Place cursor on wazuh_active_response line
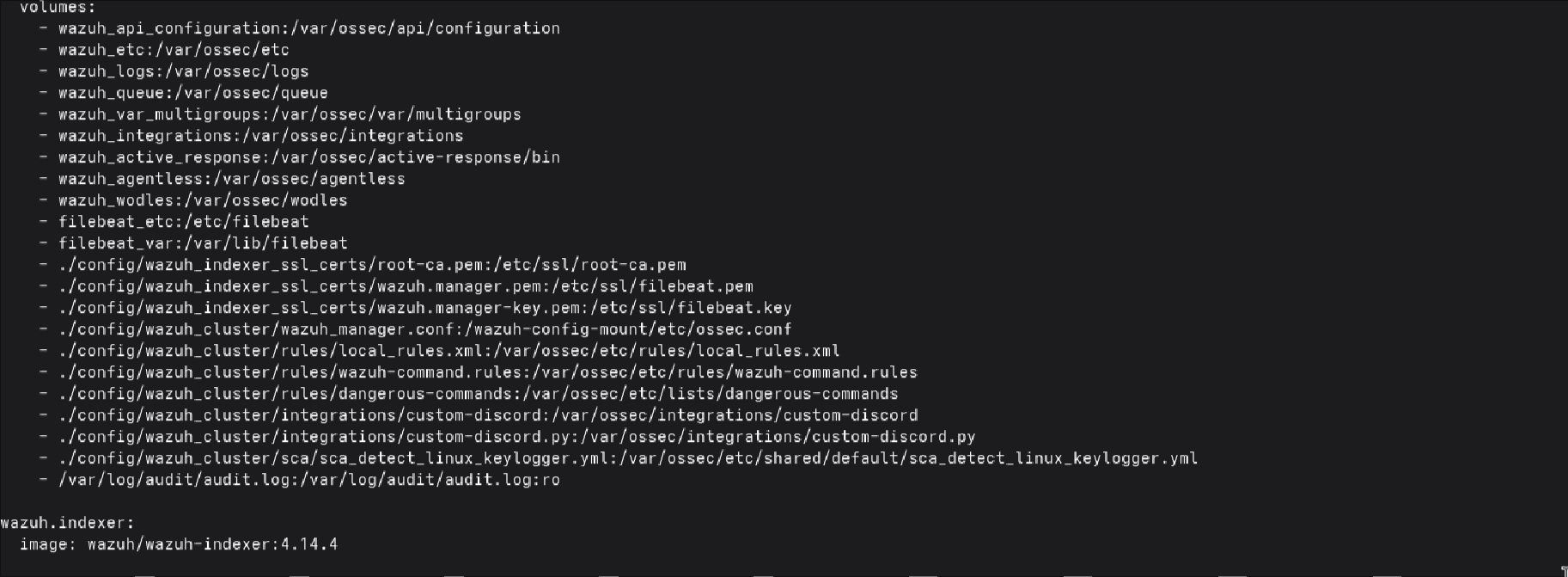Screen dimensions: 1568x577 click(x=308, y=157)
